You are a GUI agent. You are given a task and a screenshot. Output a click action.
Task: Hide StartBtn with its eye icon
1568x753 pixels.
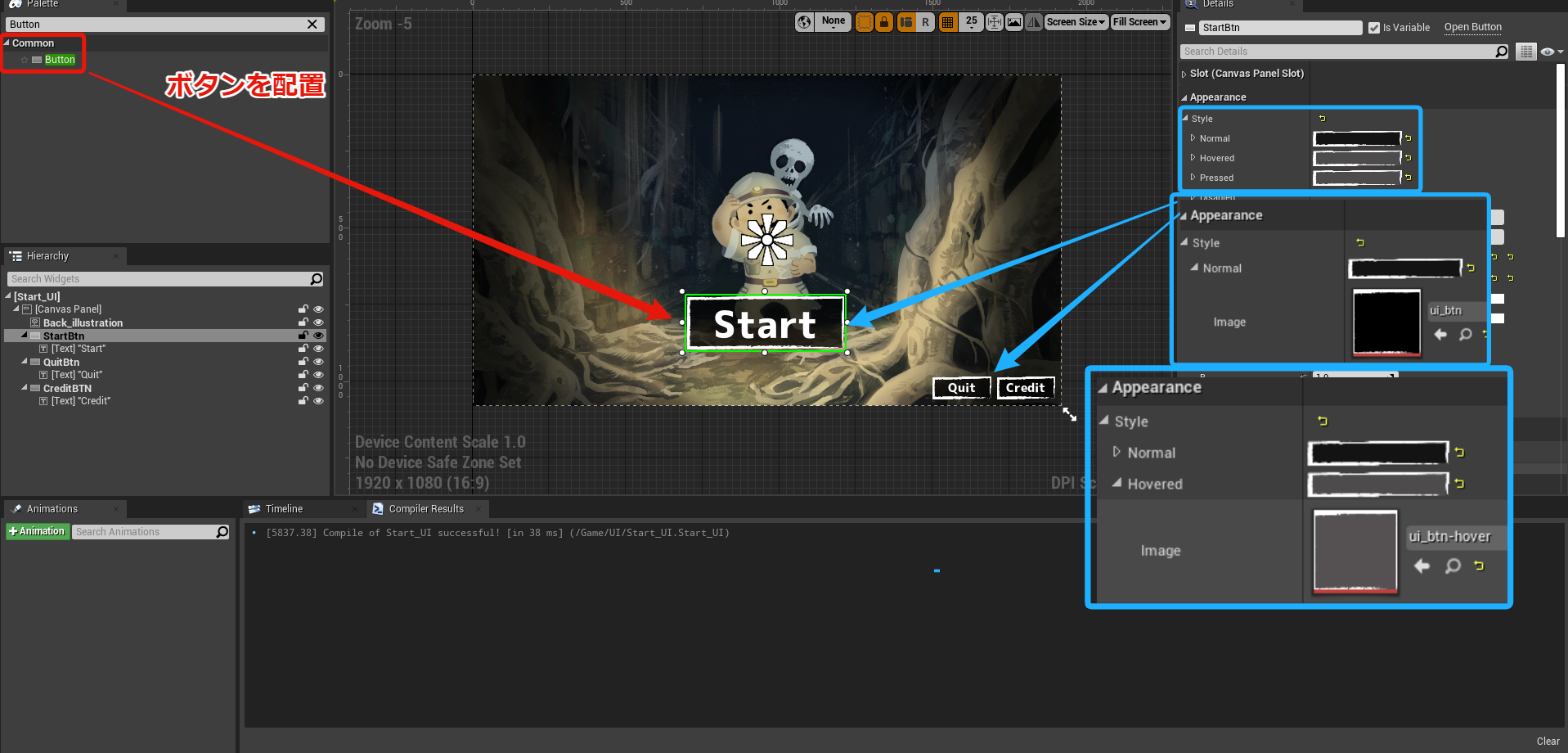coord(319,336)
